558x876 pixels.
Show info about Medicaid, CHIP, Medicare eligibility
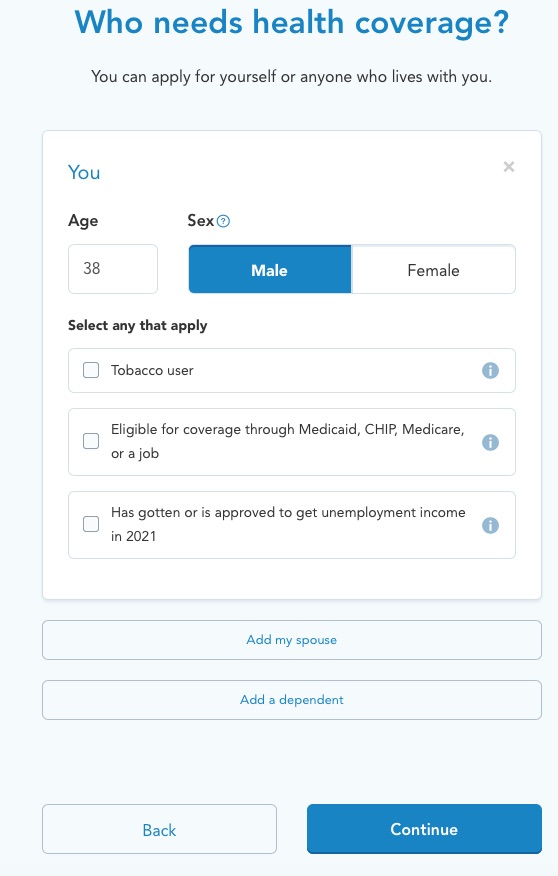(x=490, y=442)
